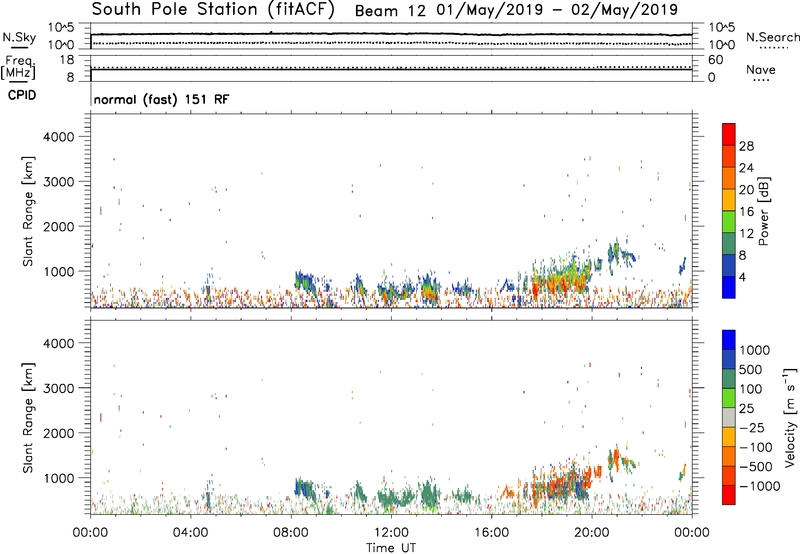800x554 pixels.
Task: Click the 'Time UT' axis title
Action: (x=391, y=548)
